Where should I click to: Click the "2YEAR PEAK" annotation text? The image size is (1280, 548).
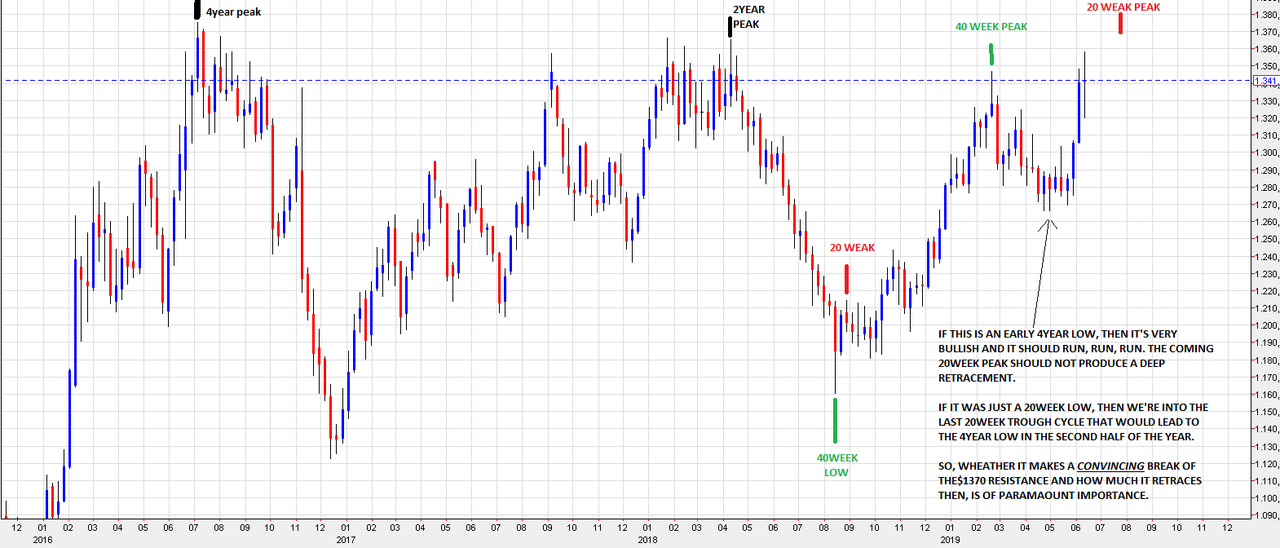click(747, 16)
